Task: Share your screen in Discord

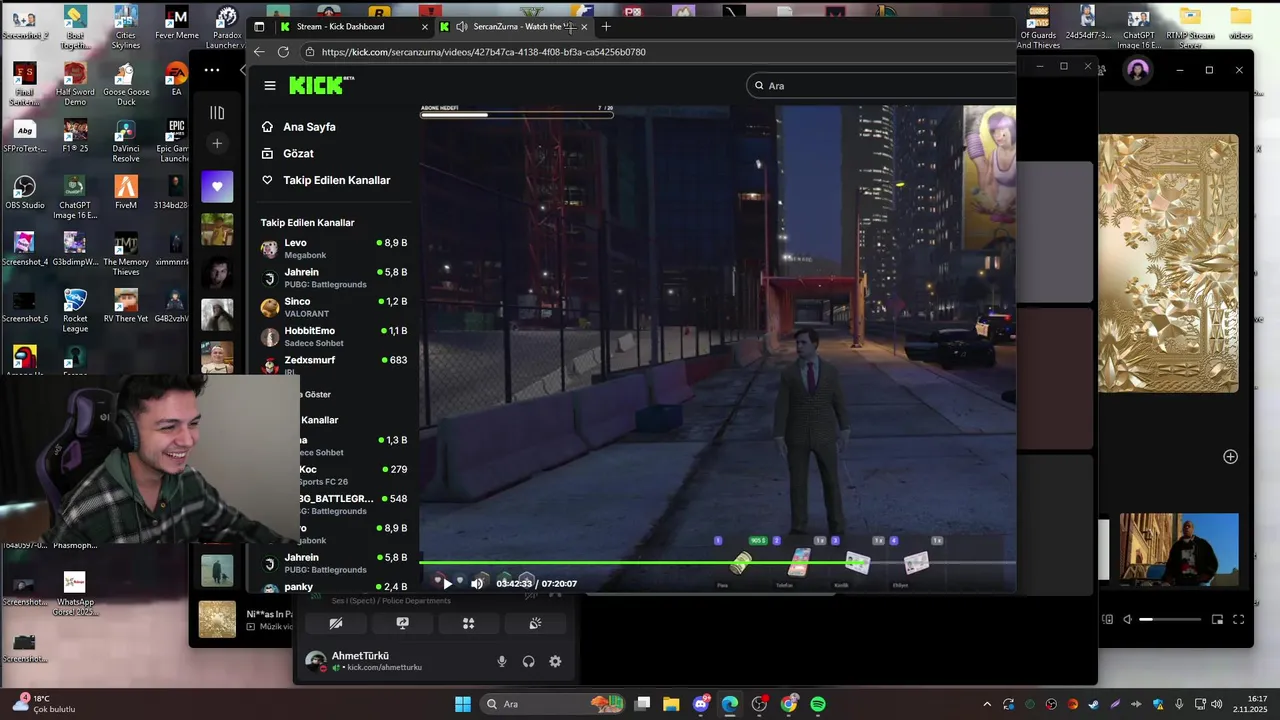Action: [402, 623]
